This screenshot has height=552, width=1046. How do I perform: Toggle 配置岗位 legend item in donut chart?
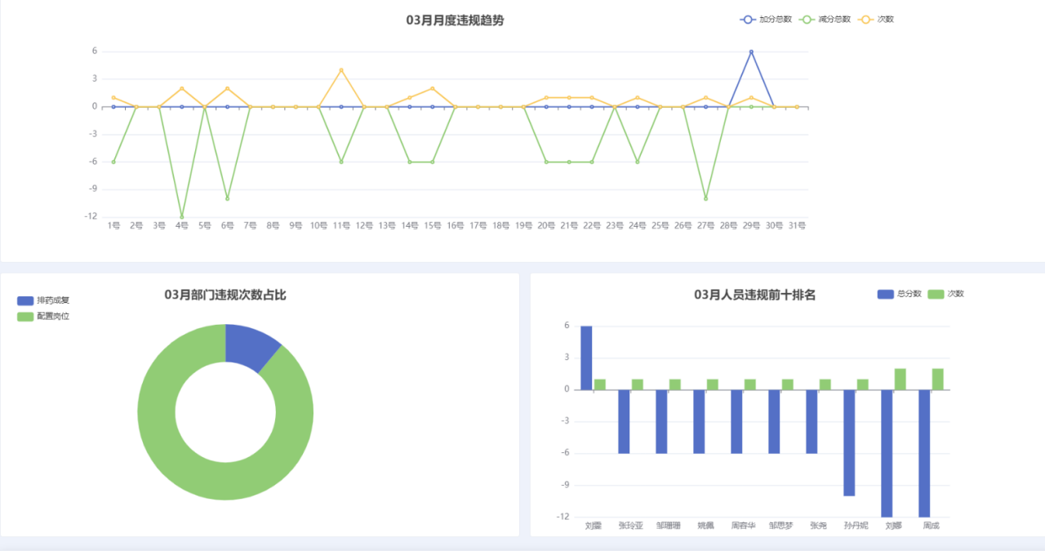43,317
